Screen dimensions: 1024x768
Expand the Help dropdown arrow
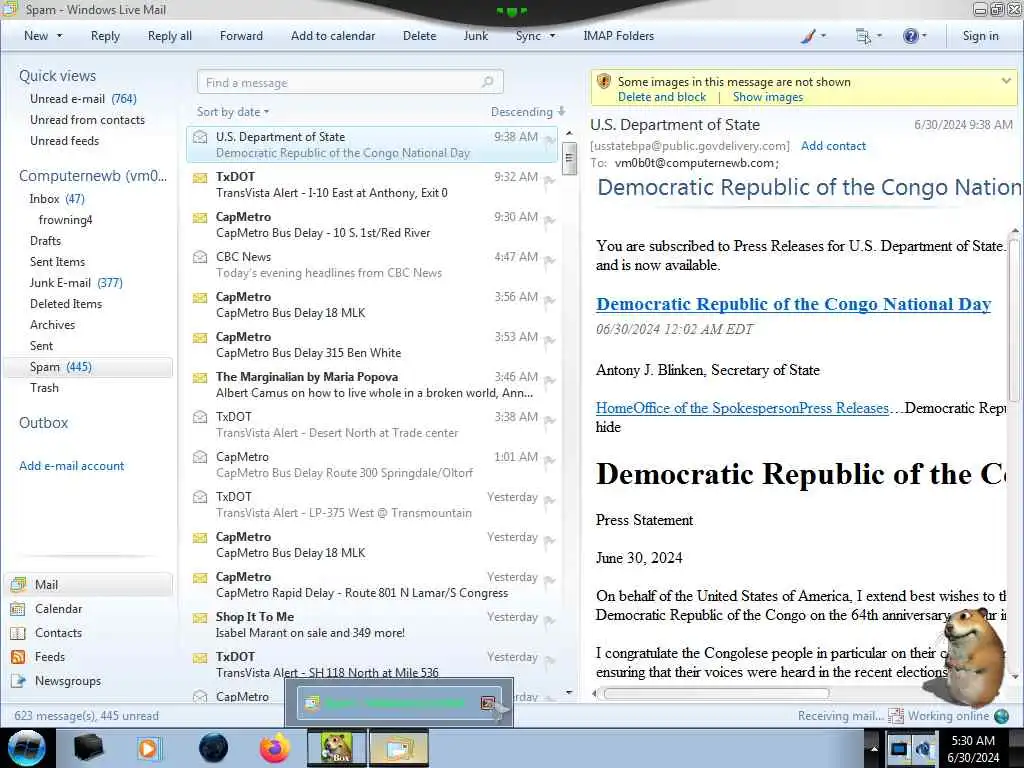click(923, 36)
